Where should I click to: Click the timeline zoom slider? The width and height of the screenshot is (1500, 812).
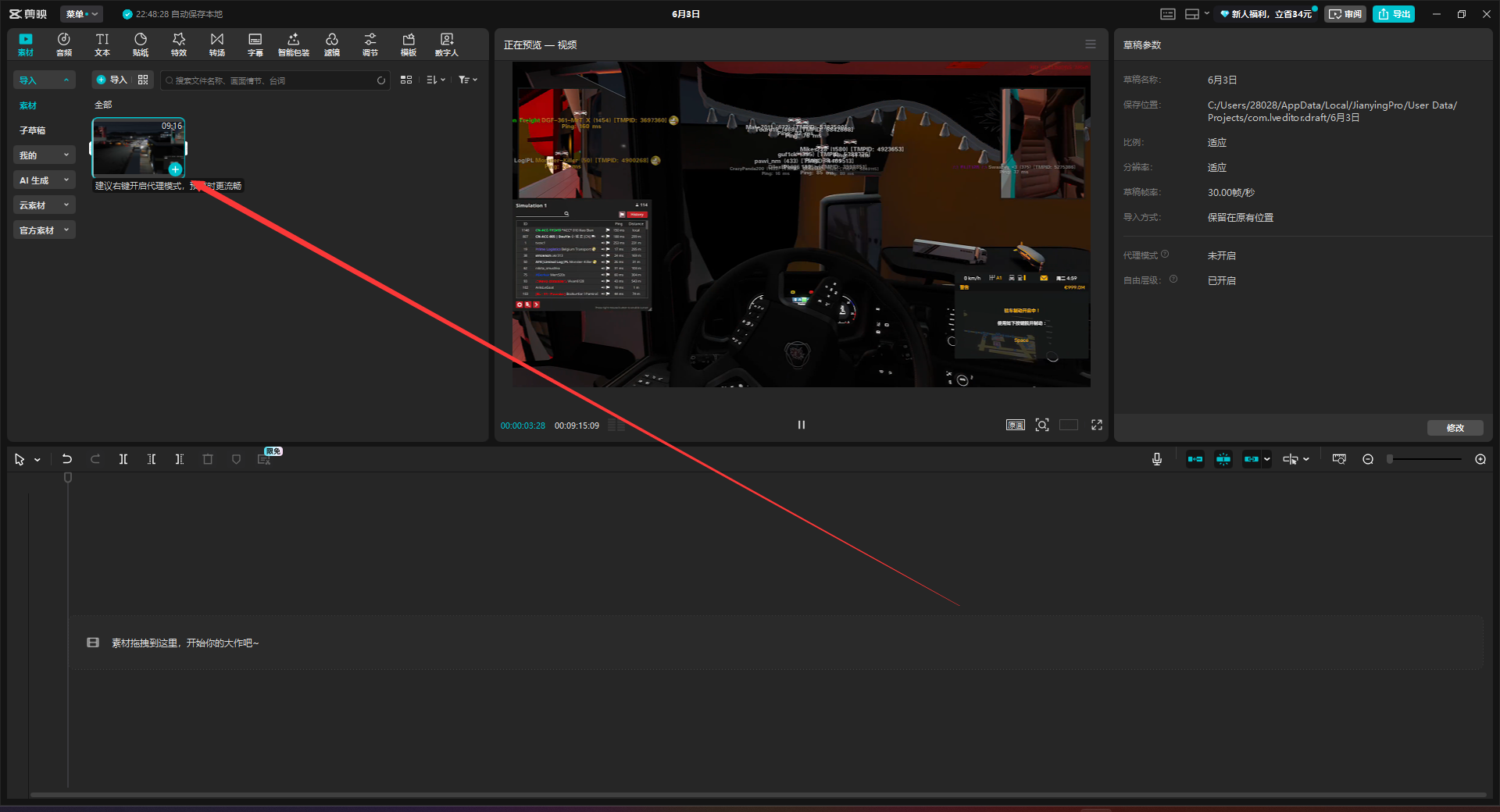1424,459
